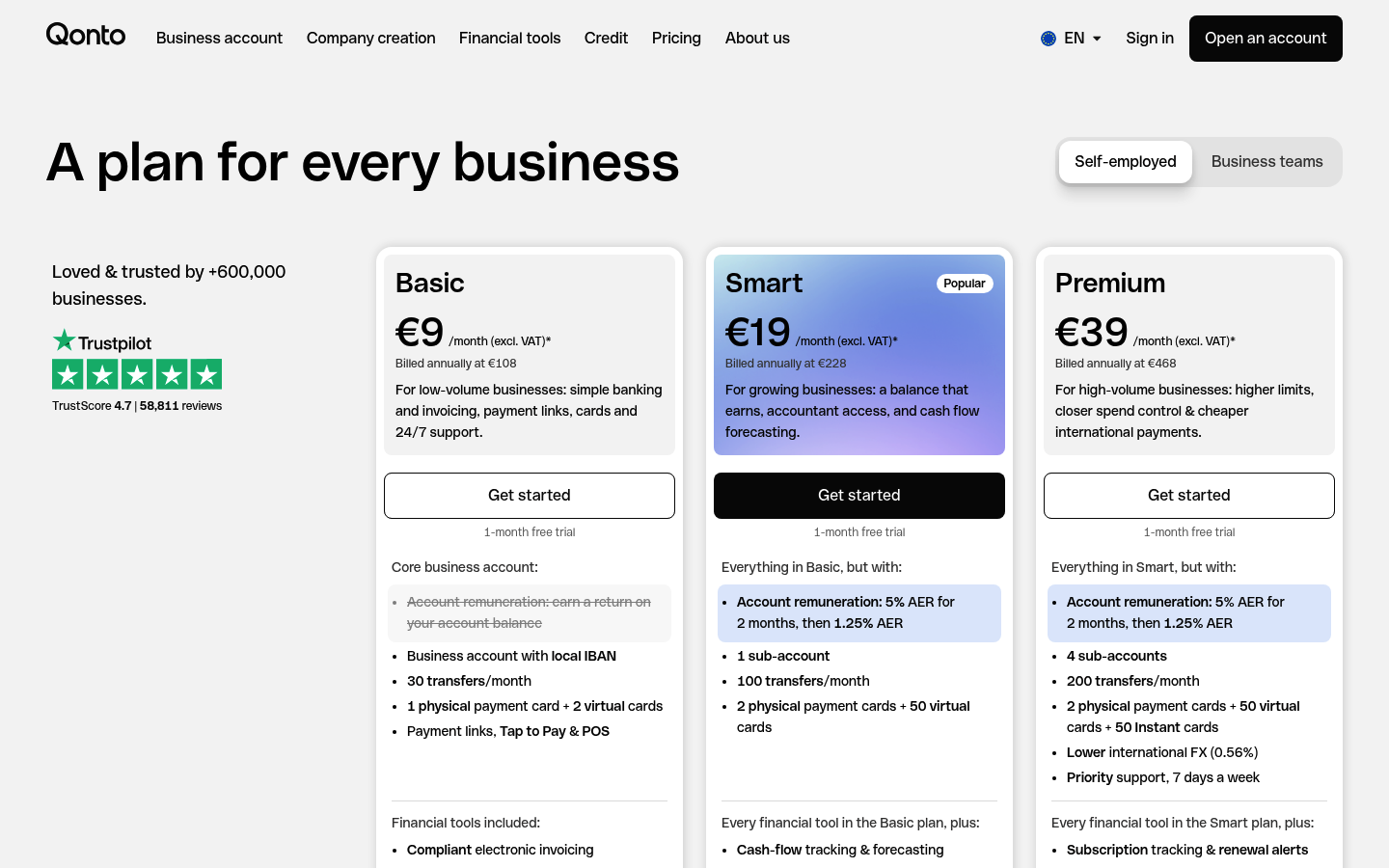Screen dimensions: 1389x868
Task: Click the Qonto logo
Action: (86, 35)
